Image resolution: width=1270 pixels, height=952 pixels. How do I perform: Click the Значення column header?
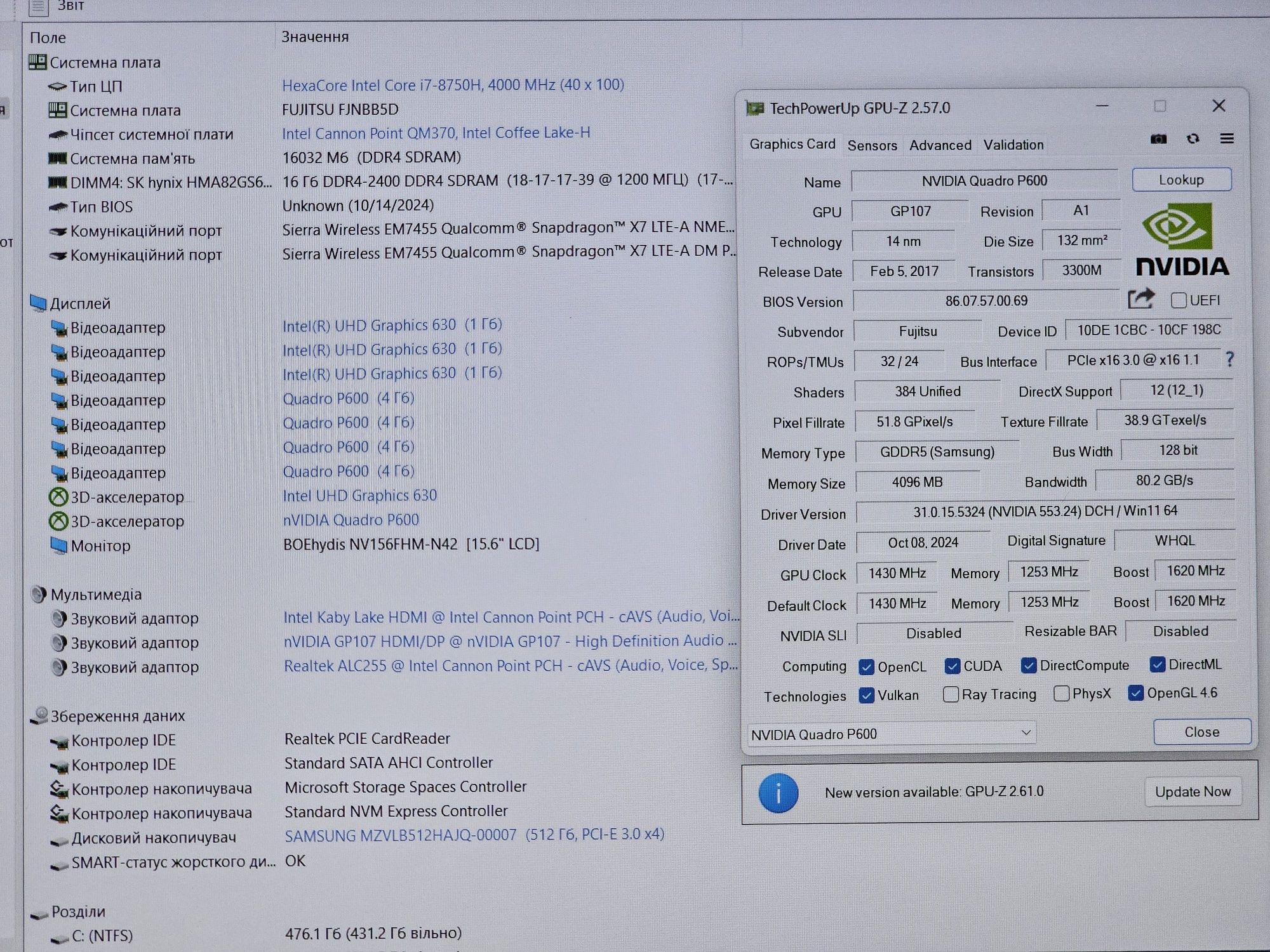tap(315, 37)
